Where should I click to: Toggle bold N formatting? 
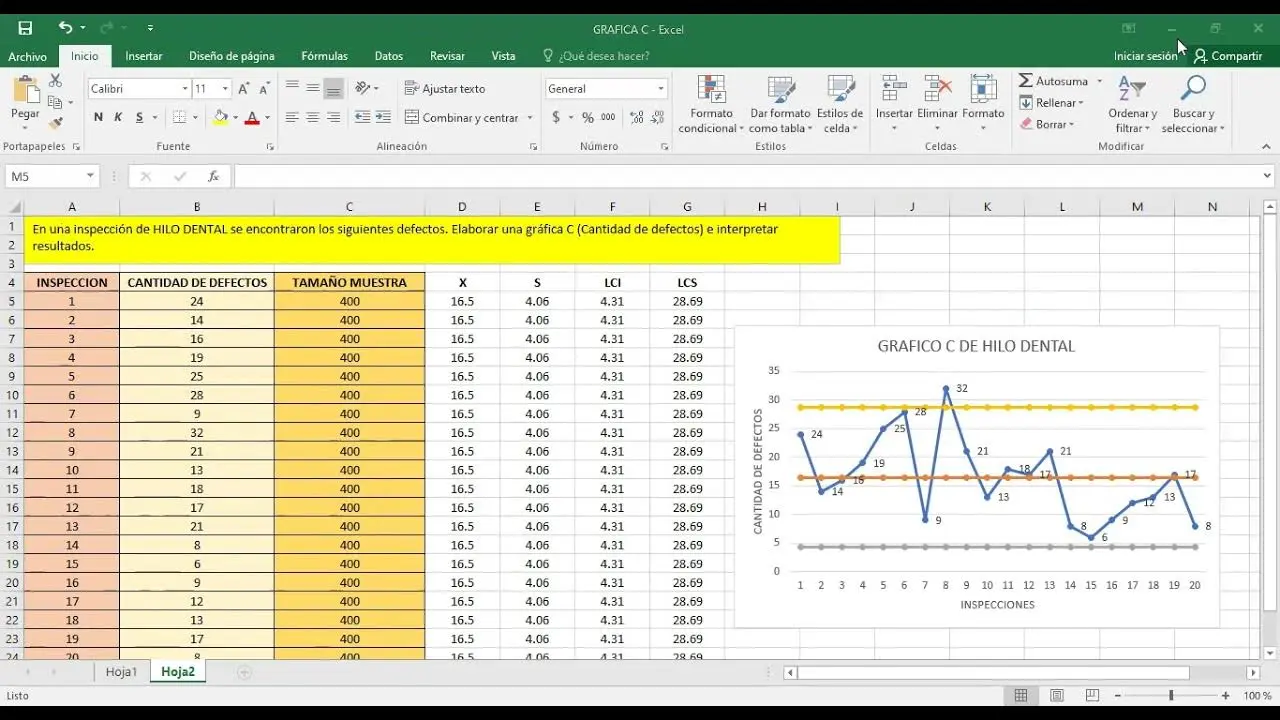tap(98, 117)
